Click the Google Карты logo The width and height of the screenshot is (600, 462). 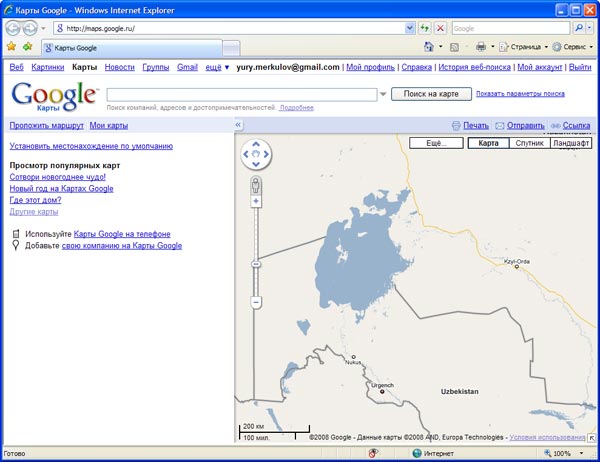click(55, 96)
